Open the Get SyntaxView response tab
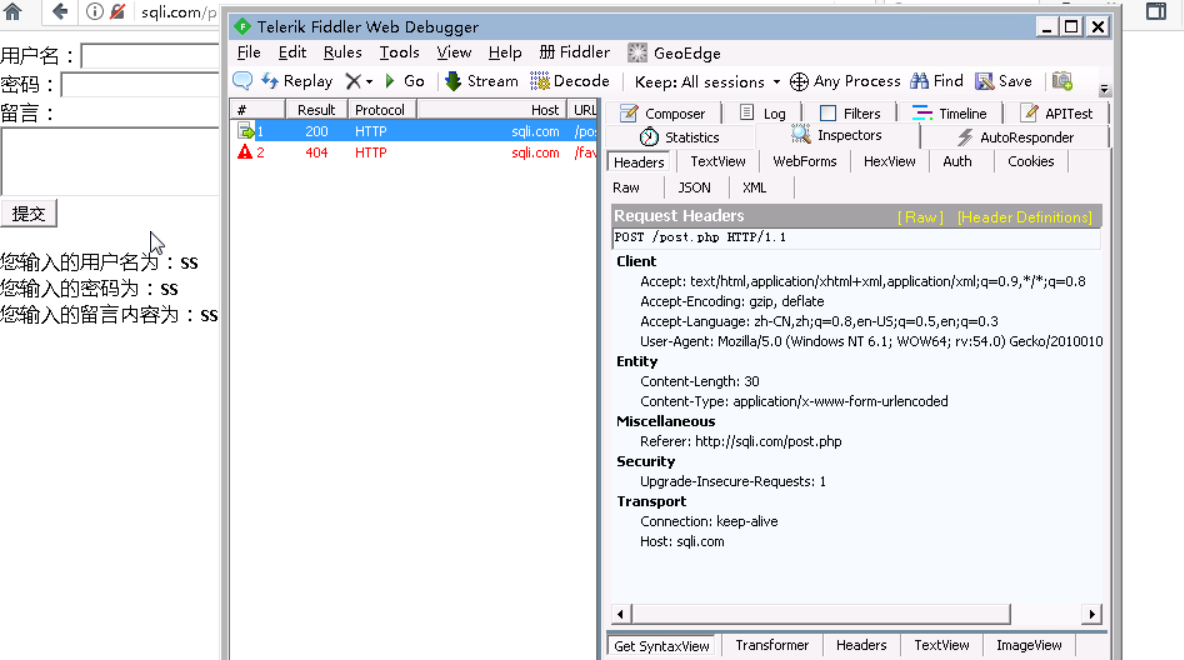Image resolution: width=1184 pixels, height=660 pixels. [x=661, y=646]
